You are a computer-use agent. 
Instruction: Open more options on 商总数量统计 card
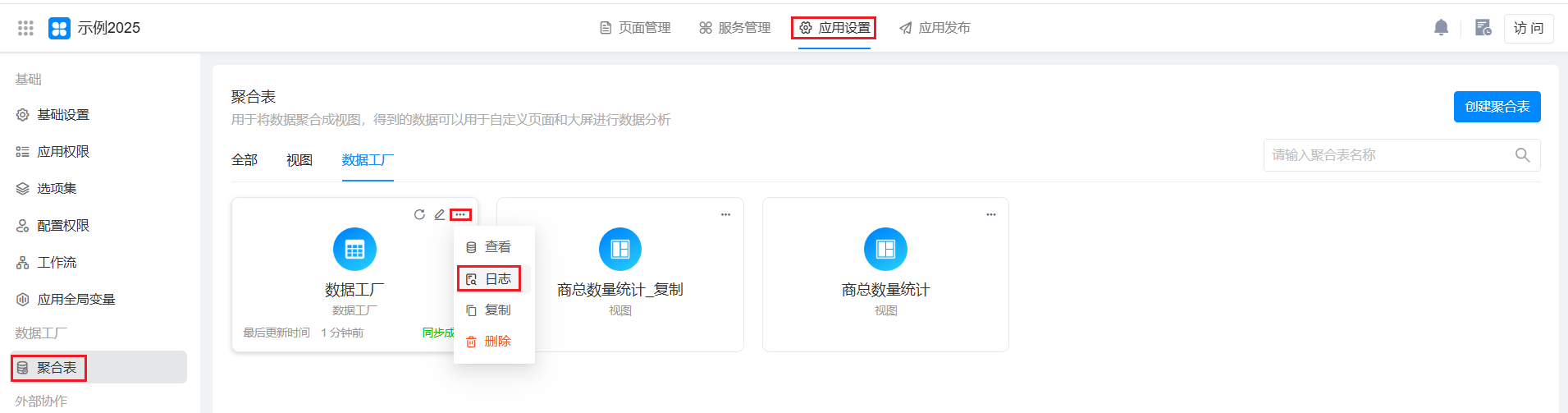pyautogui.click(x=991, y=214)
